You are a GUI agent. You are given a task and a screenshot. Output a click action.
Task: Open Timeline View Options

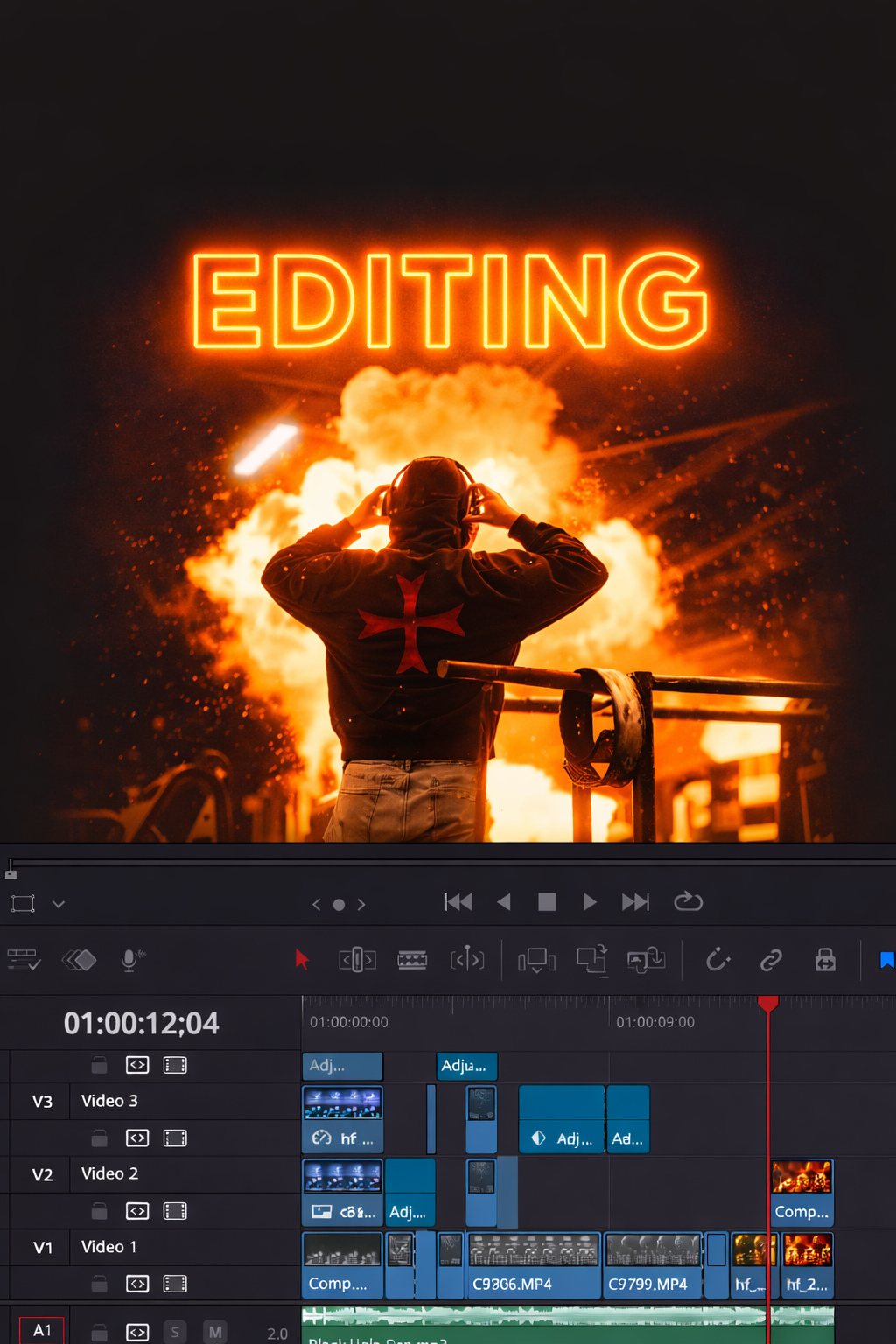click(x=24, y=960)
